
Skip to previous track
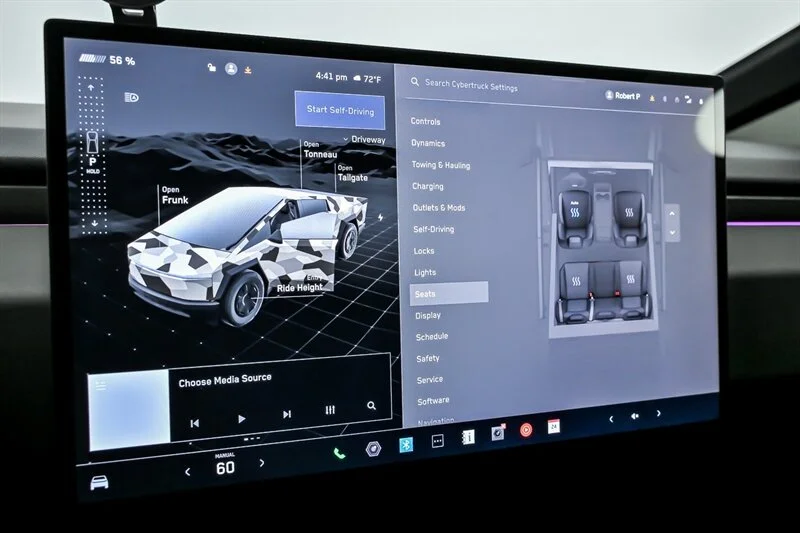click(x=194, y=423)
